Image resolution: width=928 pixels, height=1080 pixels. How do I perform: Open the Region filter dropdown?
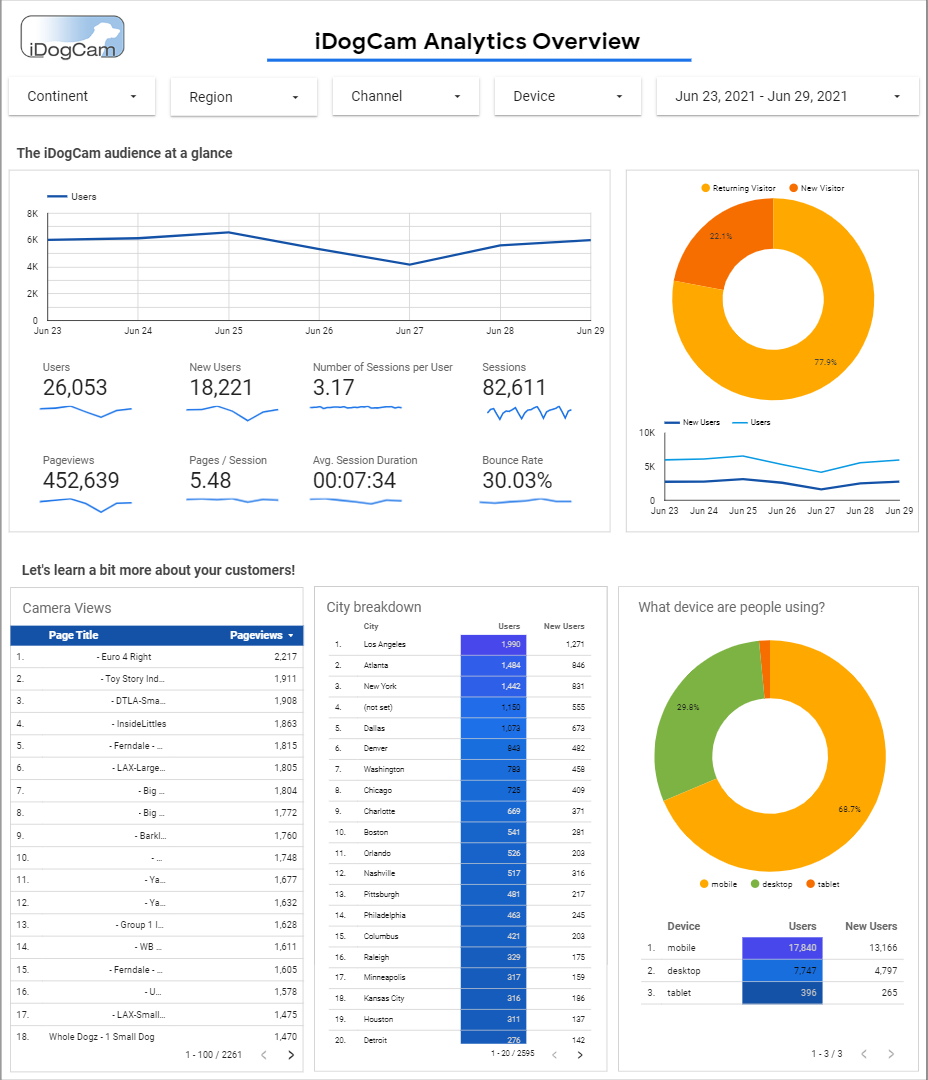pos(244,97)
